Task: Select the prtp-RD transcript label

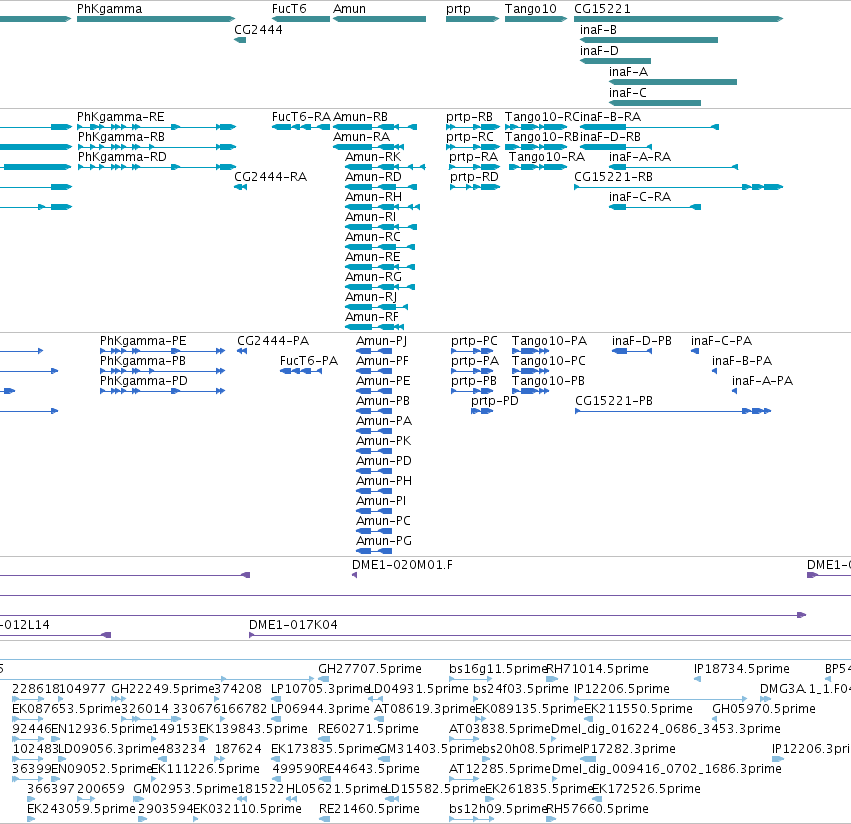Action: tap(474, 177)
